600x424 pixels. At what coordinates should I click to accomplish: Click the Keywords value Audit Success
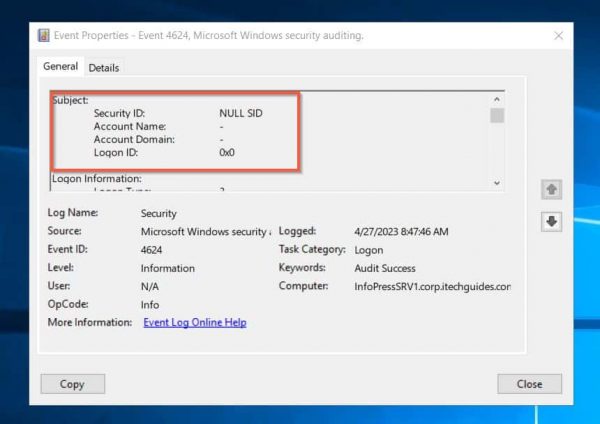385,268
